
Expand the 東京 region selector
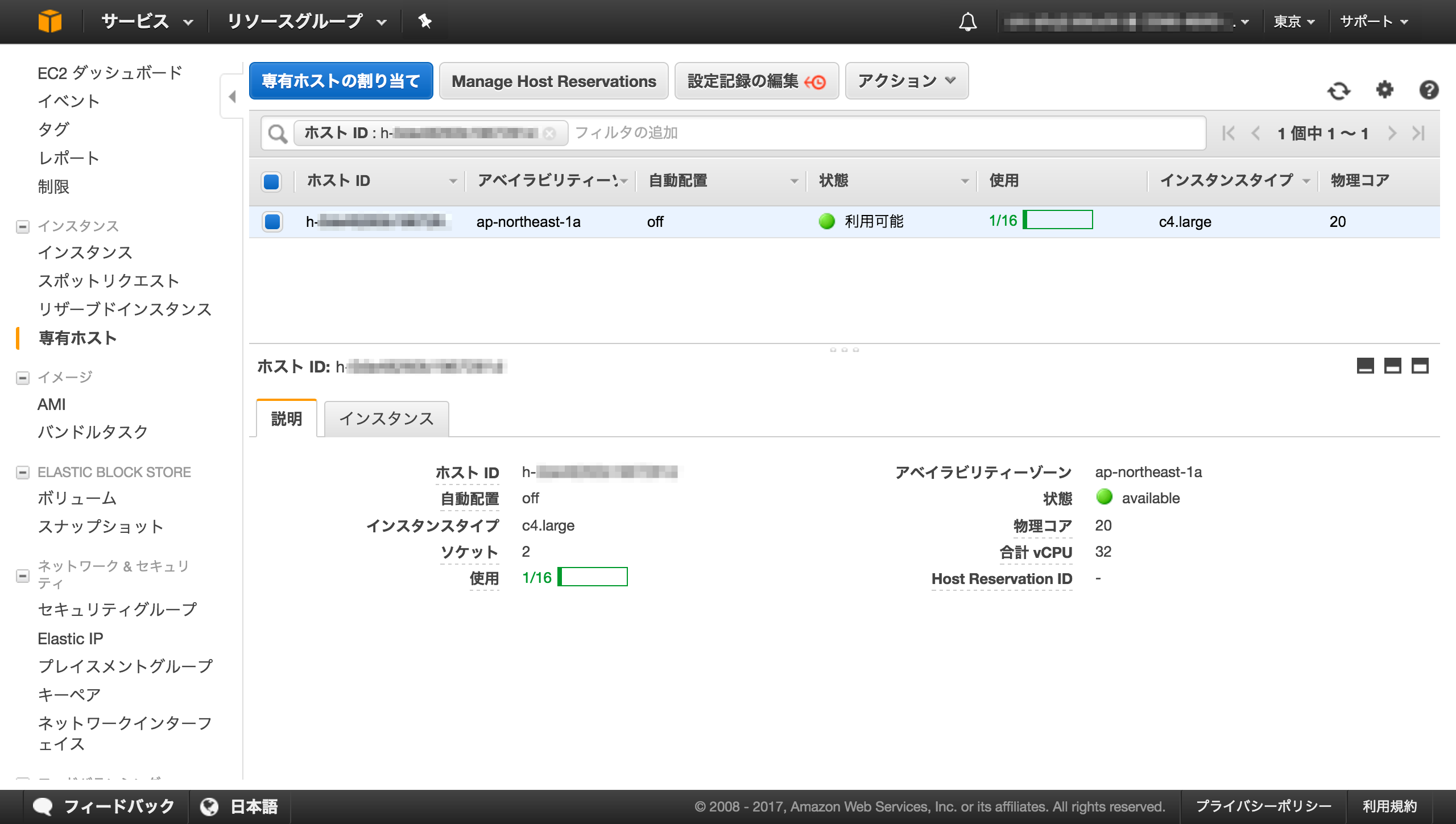(1295, 21)
